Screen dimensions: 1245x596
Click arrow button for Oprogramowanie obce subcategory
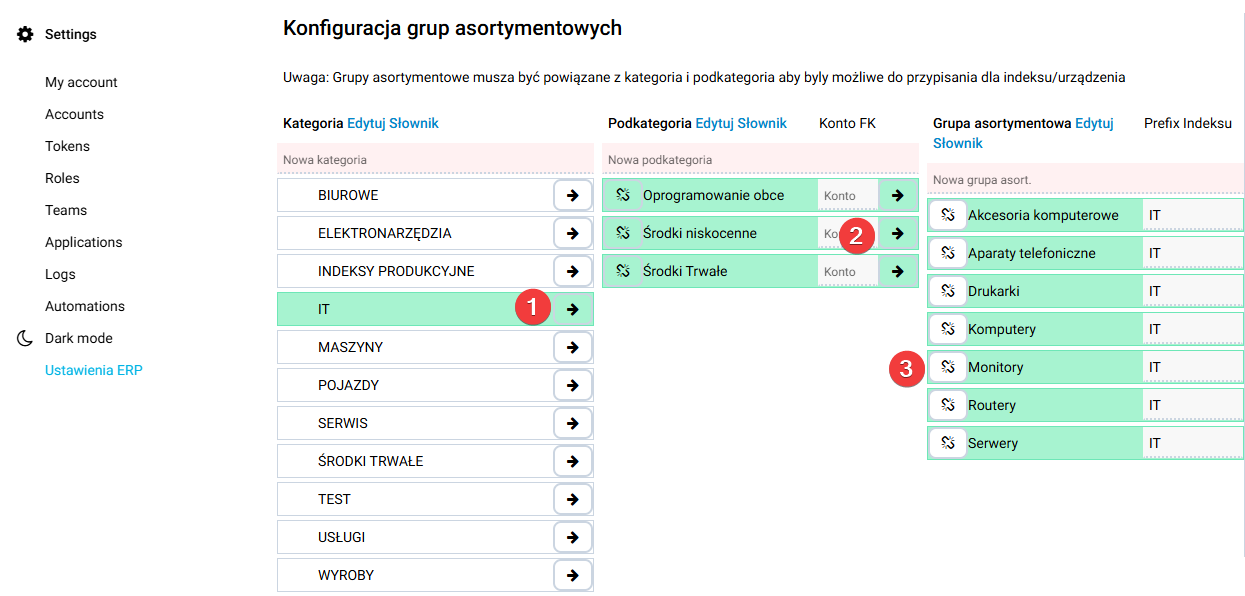(x=898, y=195)
